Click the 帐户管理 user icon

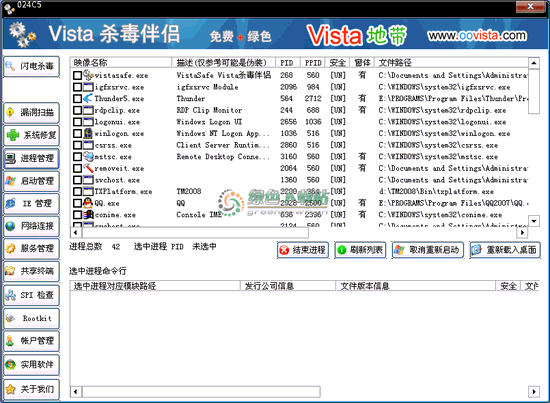click(11, 341)
